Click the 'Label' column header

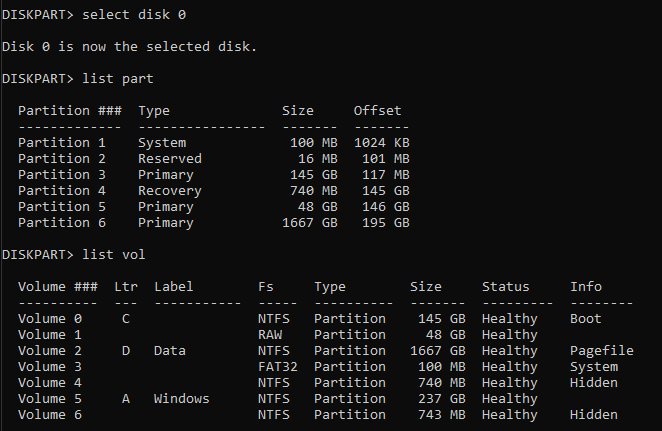click(x=173, y=287)
